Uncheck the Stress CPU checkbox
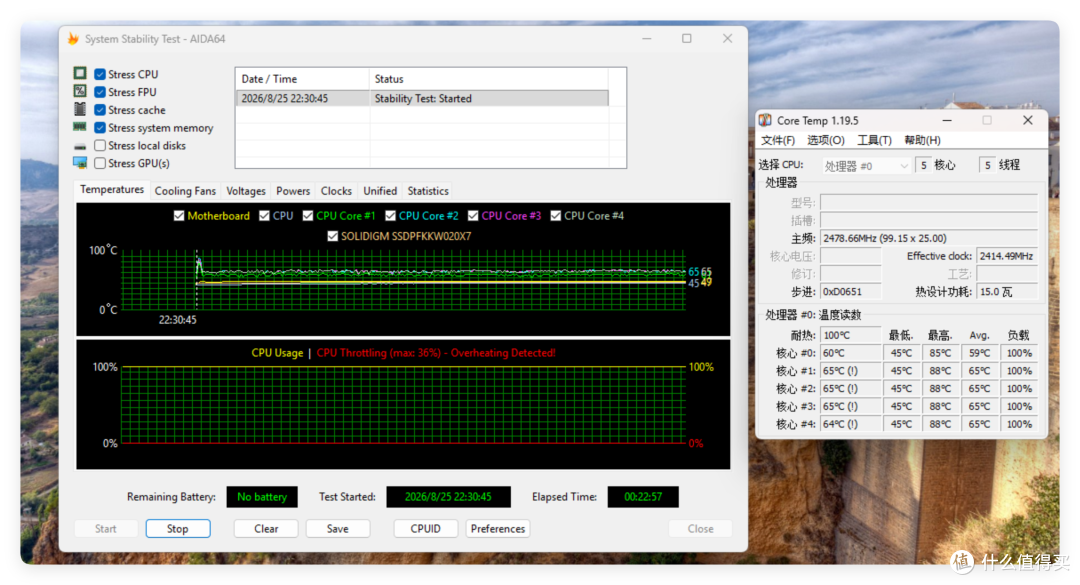The width and height of the screenshot is (1080, 585). (100, 74)
